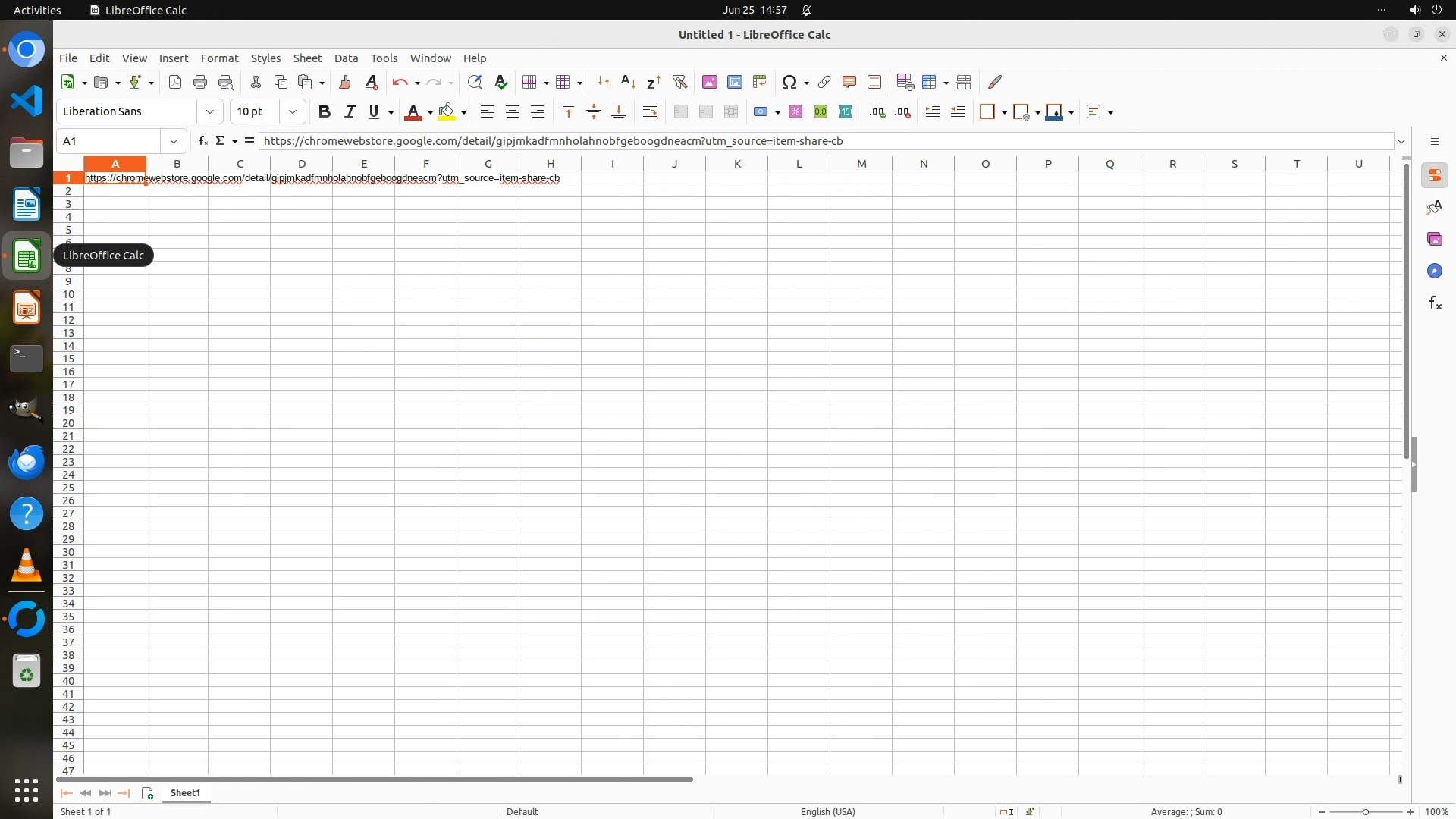
Task: Format the cell as percent
Action: [x=795, y=112]
